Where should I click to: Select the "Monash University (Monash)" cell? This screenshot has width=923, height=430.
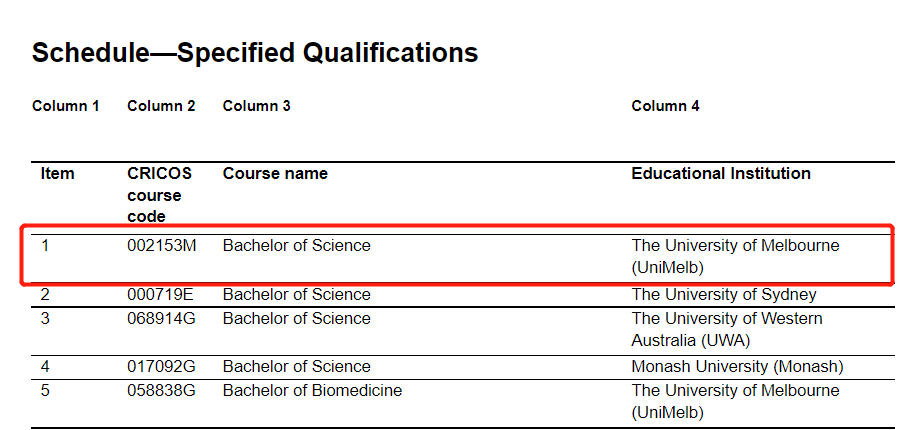click(x=737, y=367)
